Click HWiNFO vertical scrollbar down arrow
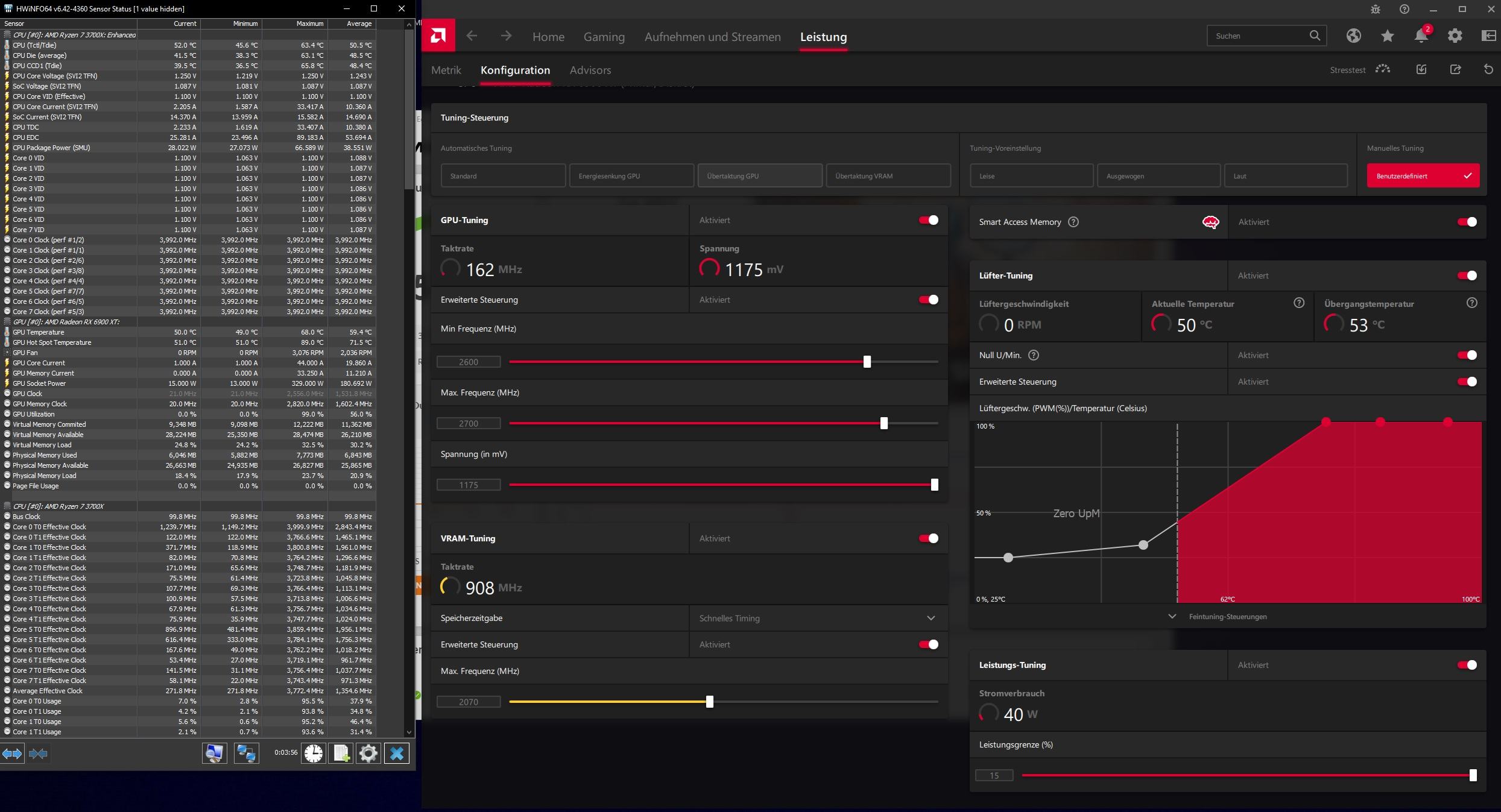This screenshot has height=812, width=1501. point(409,732)
